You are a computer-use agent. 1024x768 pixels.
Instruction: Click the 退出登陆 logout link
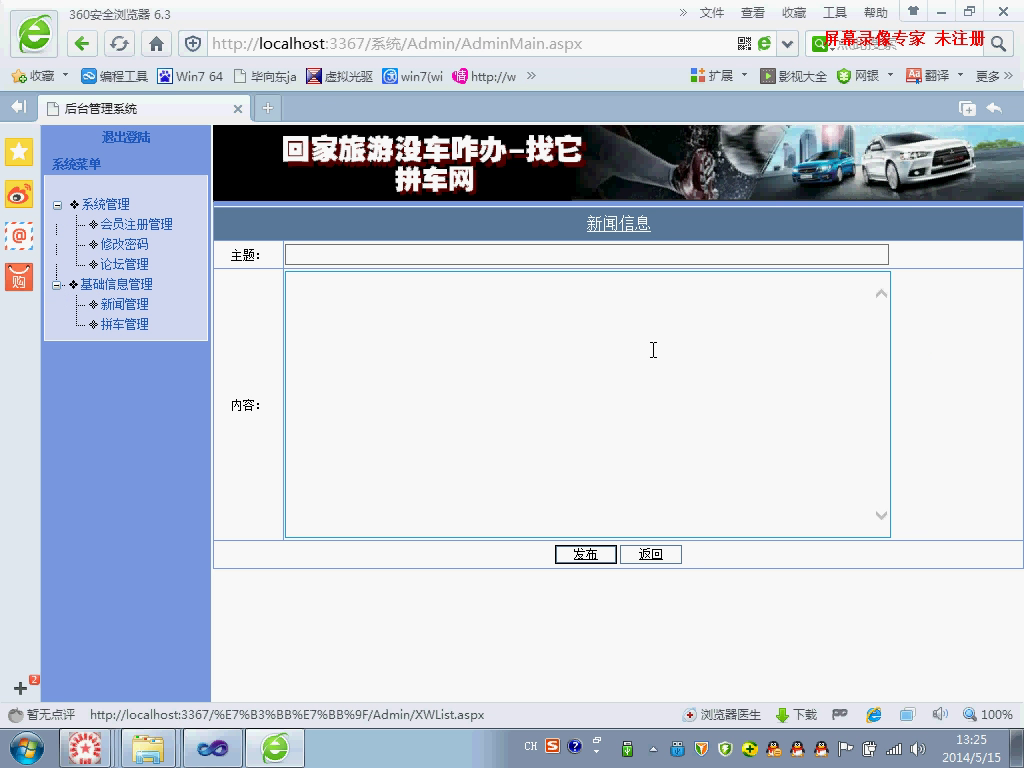126,137
